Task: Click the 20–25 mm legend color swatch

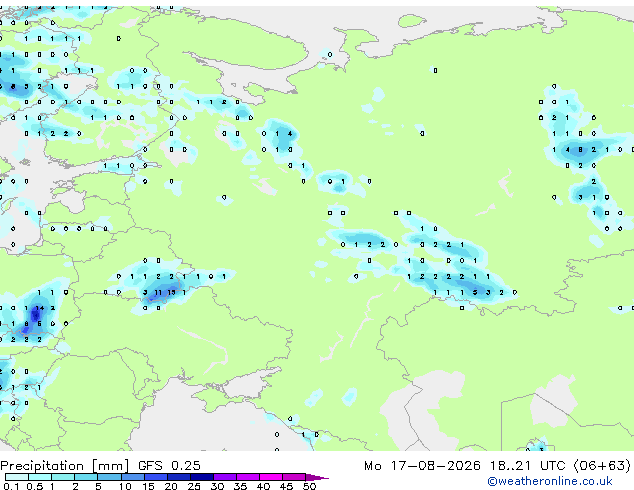Action: [x=178, y=477]
